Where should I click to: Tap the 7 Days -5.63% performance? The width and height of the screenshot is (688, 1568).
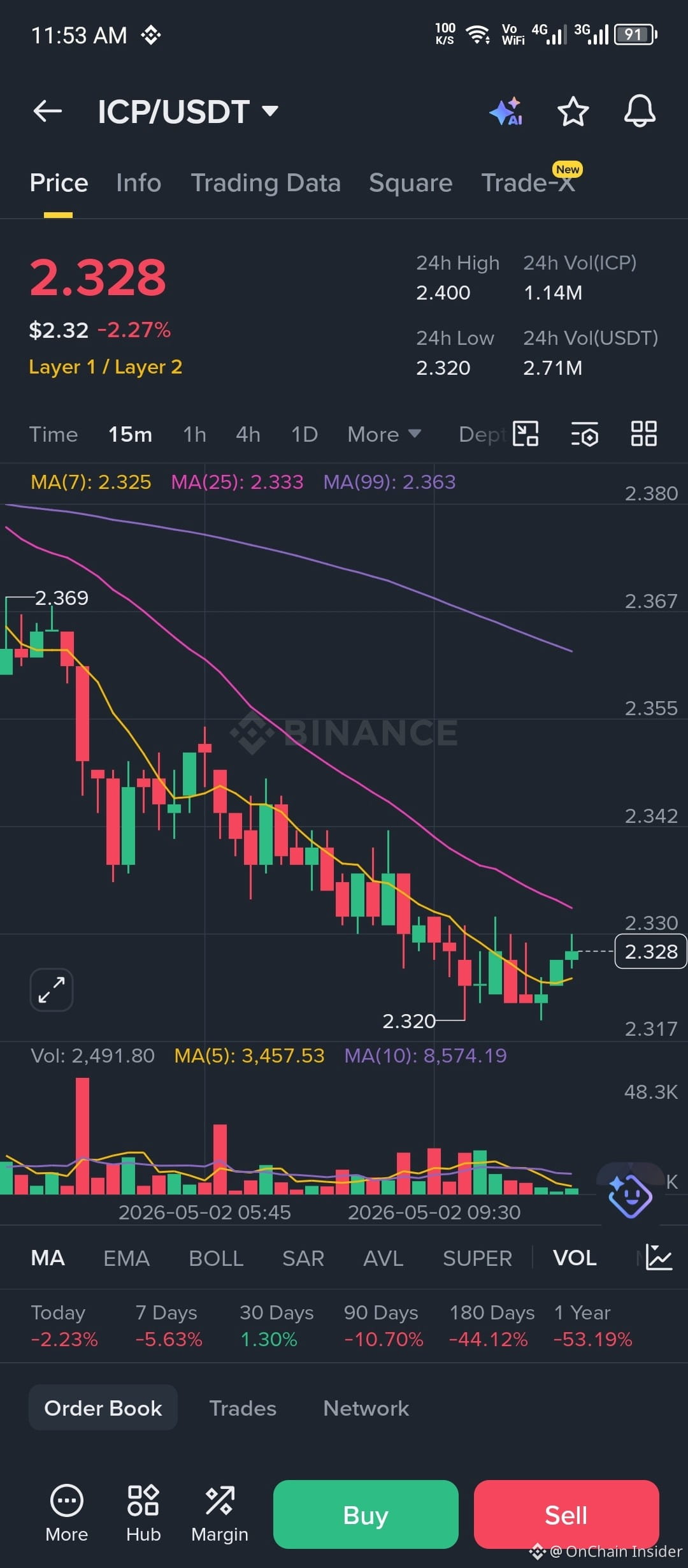click(x=169, y=1326)
